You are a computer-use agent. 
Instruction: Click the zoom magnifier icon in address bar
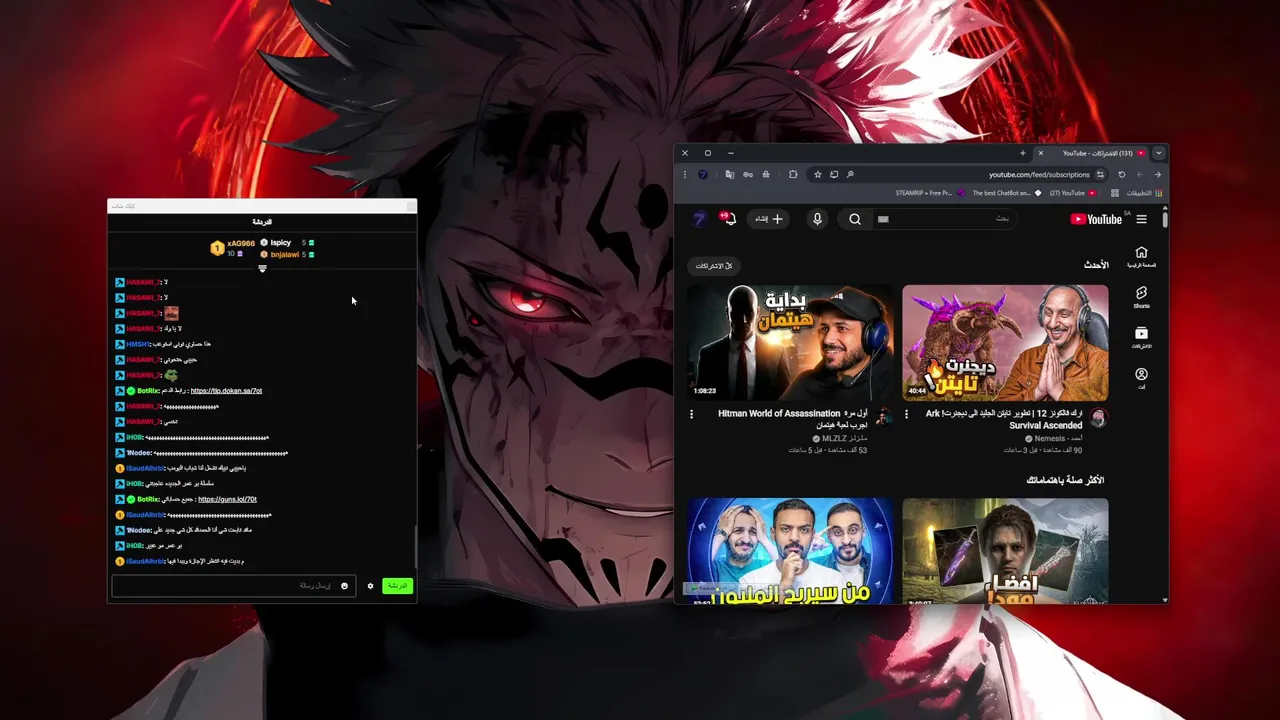click(x=850, y=174)
